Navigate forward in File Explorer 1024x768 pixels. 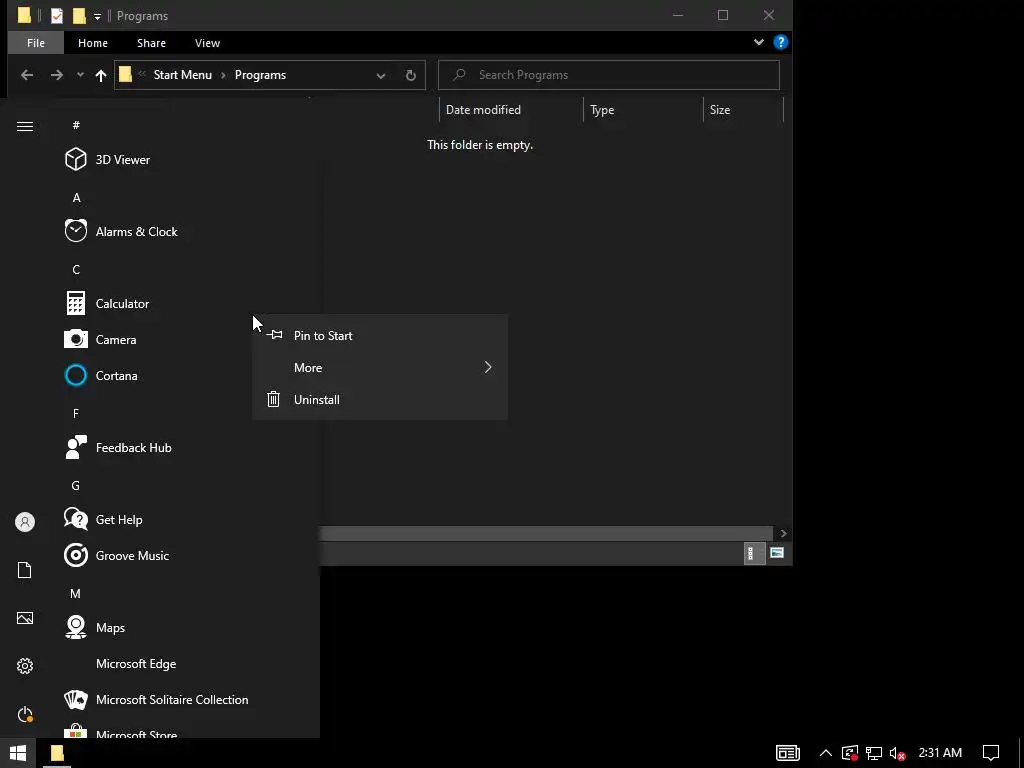coord(57,75)
